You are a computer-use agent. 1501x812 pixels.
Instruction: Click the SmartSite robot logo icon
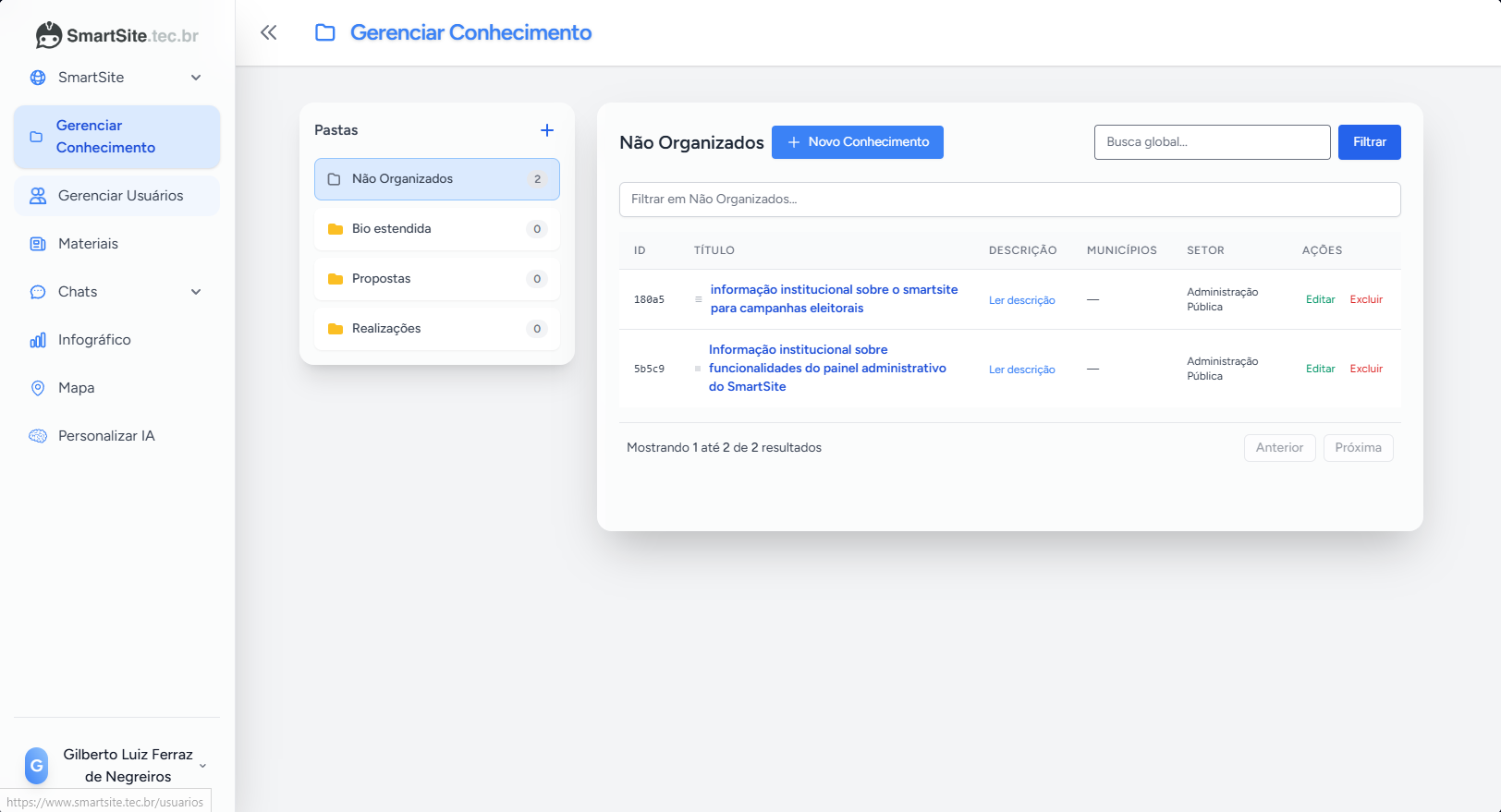48,35
